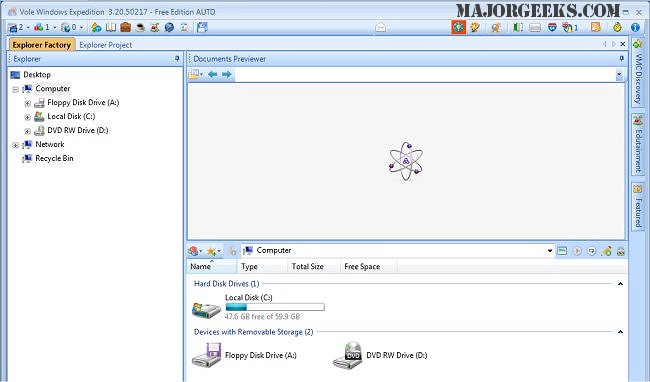This screenshot has width=650, height=382.
Task: Sort by the Total Size column header
Action: pyautogui.click(x=313, y=266)
